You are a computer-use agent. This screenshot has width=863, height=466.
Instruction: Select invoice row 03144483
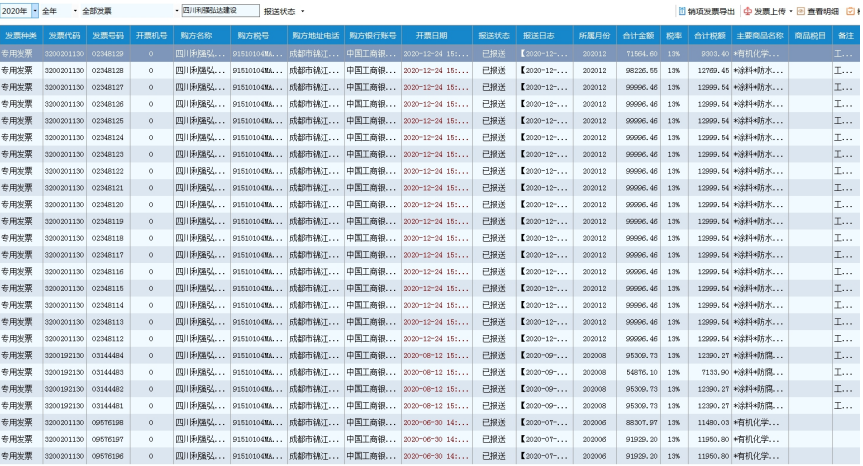click(x=108, y=372)
